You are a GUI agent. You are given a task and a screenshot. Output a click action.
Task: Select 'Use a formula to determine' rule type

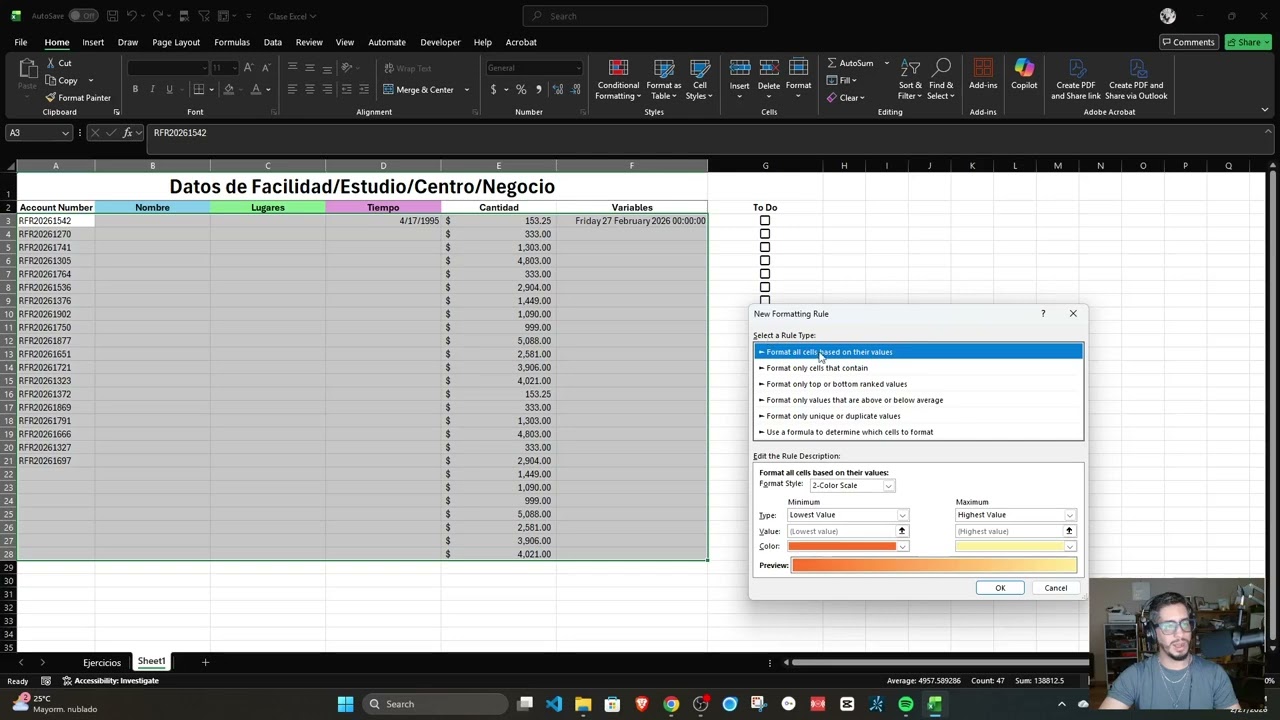coord(918,432)
